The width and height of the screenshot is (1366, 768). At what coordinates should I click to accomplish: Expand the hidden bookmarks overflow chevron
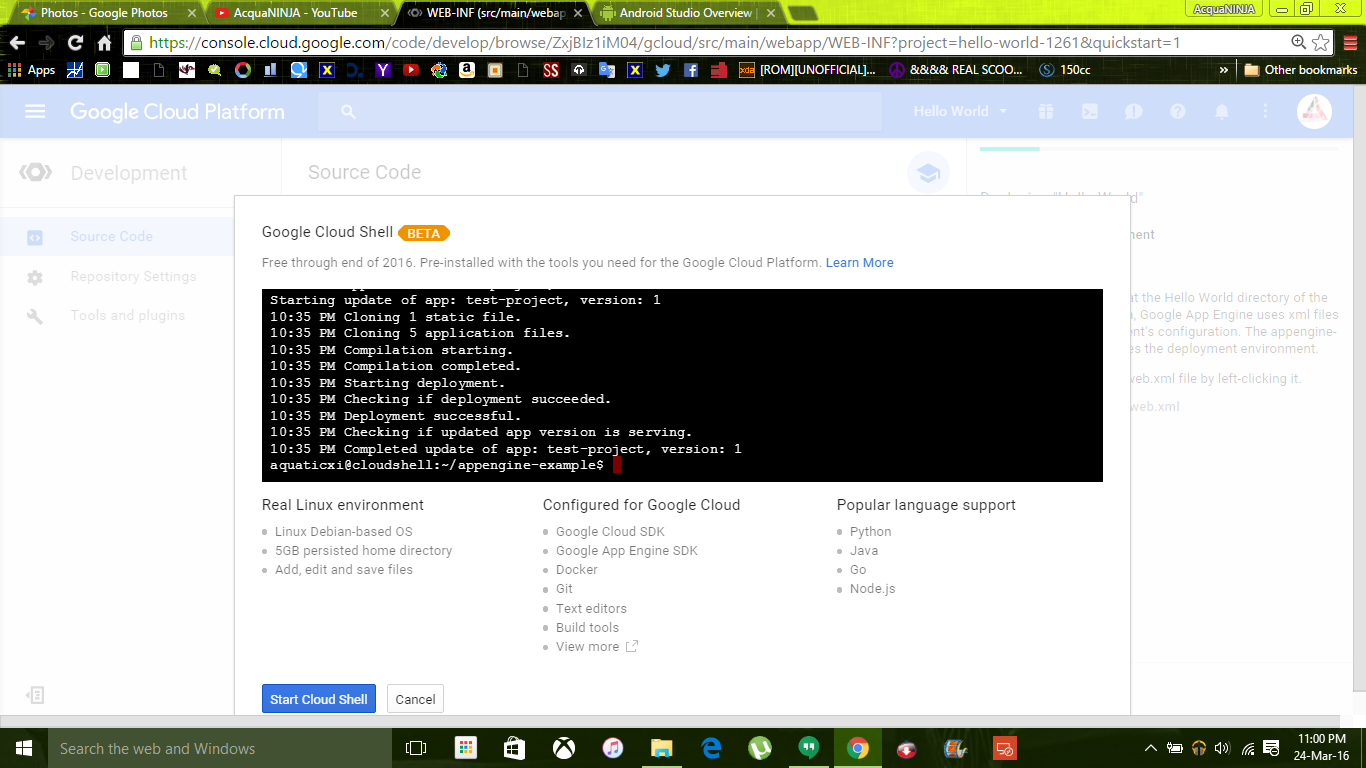(x=1223, y=70)
